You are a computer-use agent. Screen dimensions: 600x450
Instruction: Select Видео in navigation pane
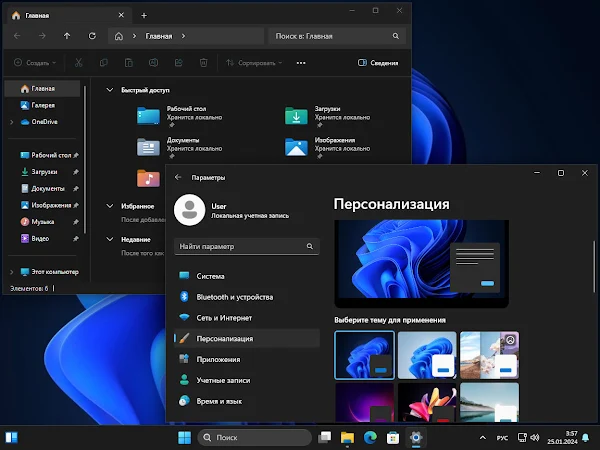pos(42,238)
